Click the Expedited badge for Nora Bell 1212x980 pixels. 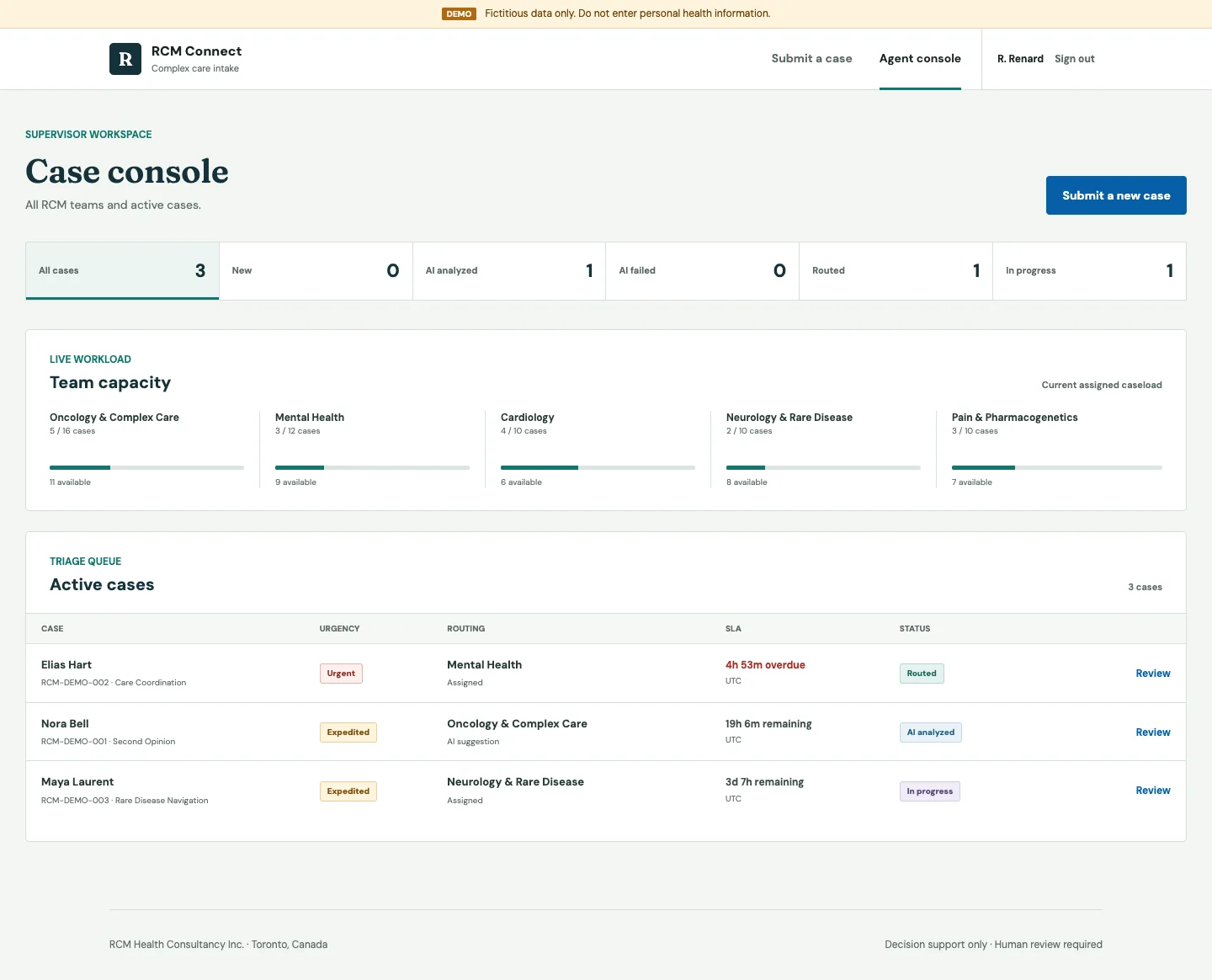(x=348, y=732)
